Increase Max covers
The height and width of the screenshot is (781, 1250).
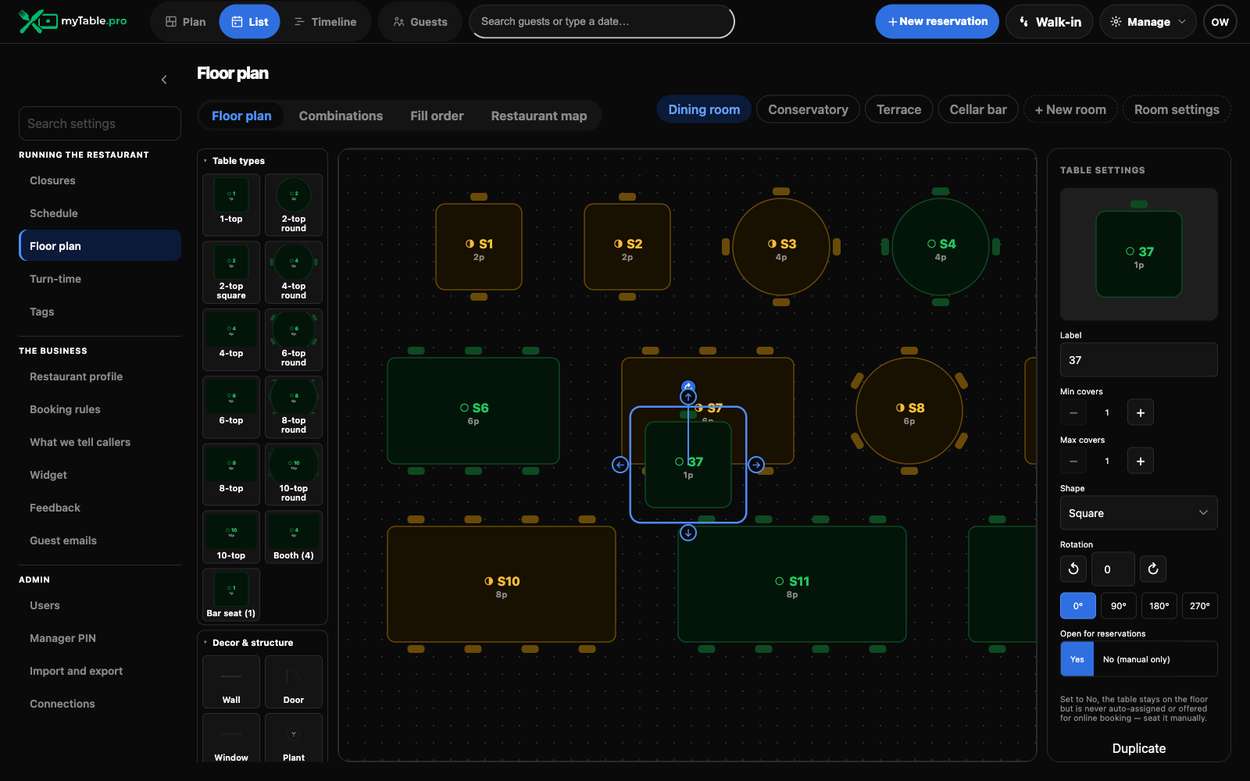click(1141, 461)
